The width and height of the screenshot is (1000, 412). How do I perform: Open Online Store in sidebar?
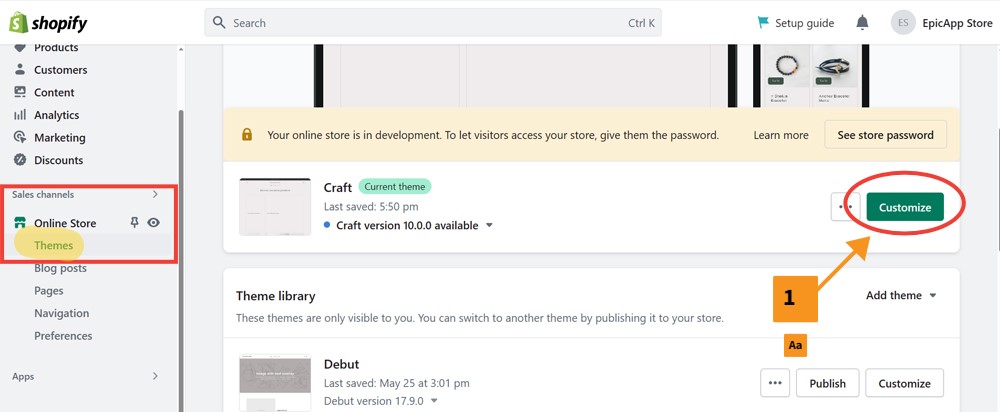click(65, 223)
